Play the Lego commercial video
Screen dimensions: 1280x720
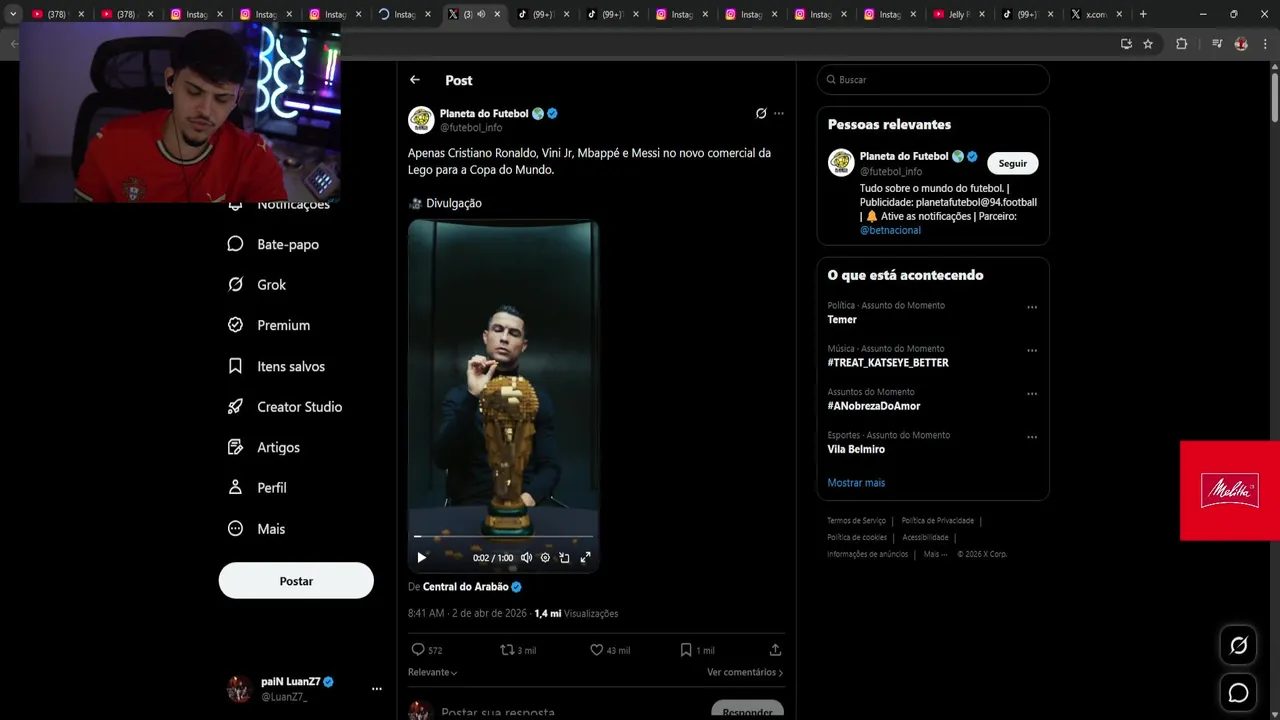pyautogui.click(x=421, y=558)
